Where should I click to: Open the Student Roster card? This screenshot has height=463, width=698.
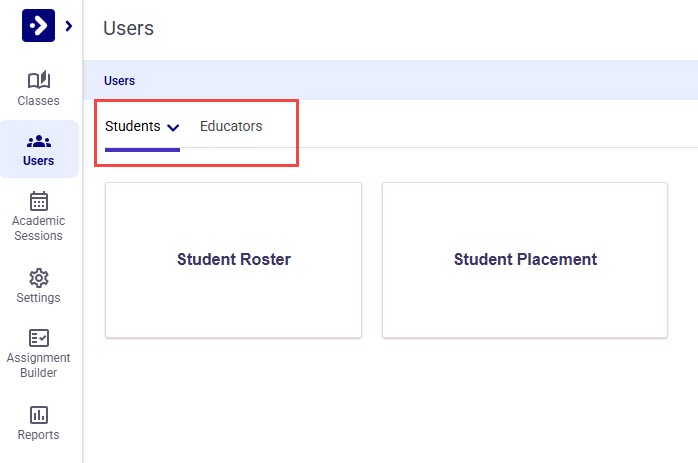pyautogui.click(x=233, y=260)
